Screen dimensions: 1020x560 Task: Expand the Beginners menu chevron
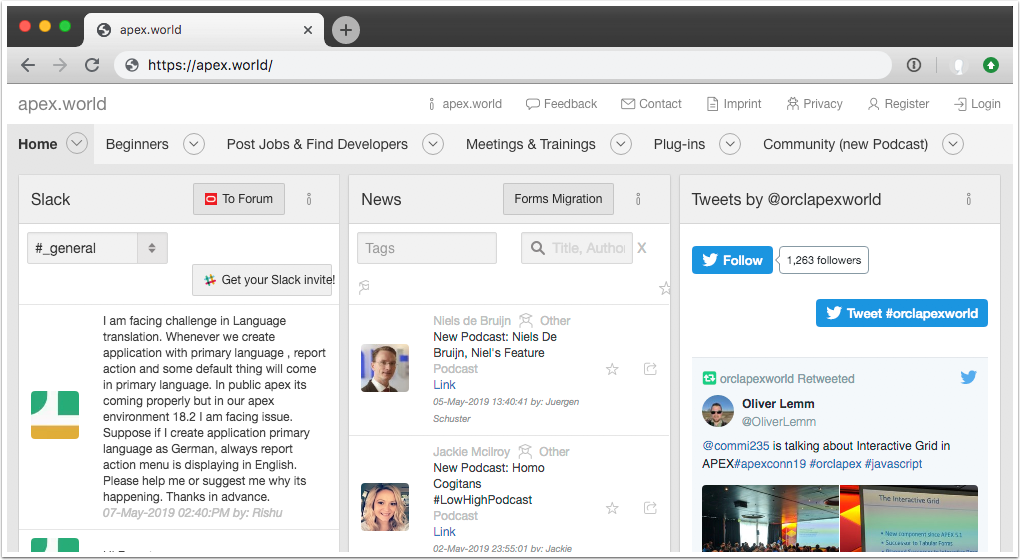click(194, 144)
